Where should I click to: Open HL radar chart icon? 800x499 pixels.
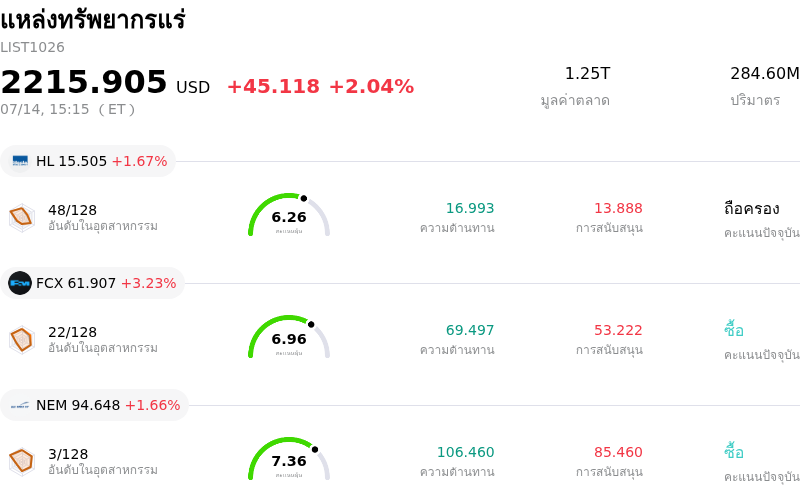point(22,217)
